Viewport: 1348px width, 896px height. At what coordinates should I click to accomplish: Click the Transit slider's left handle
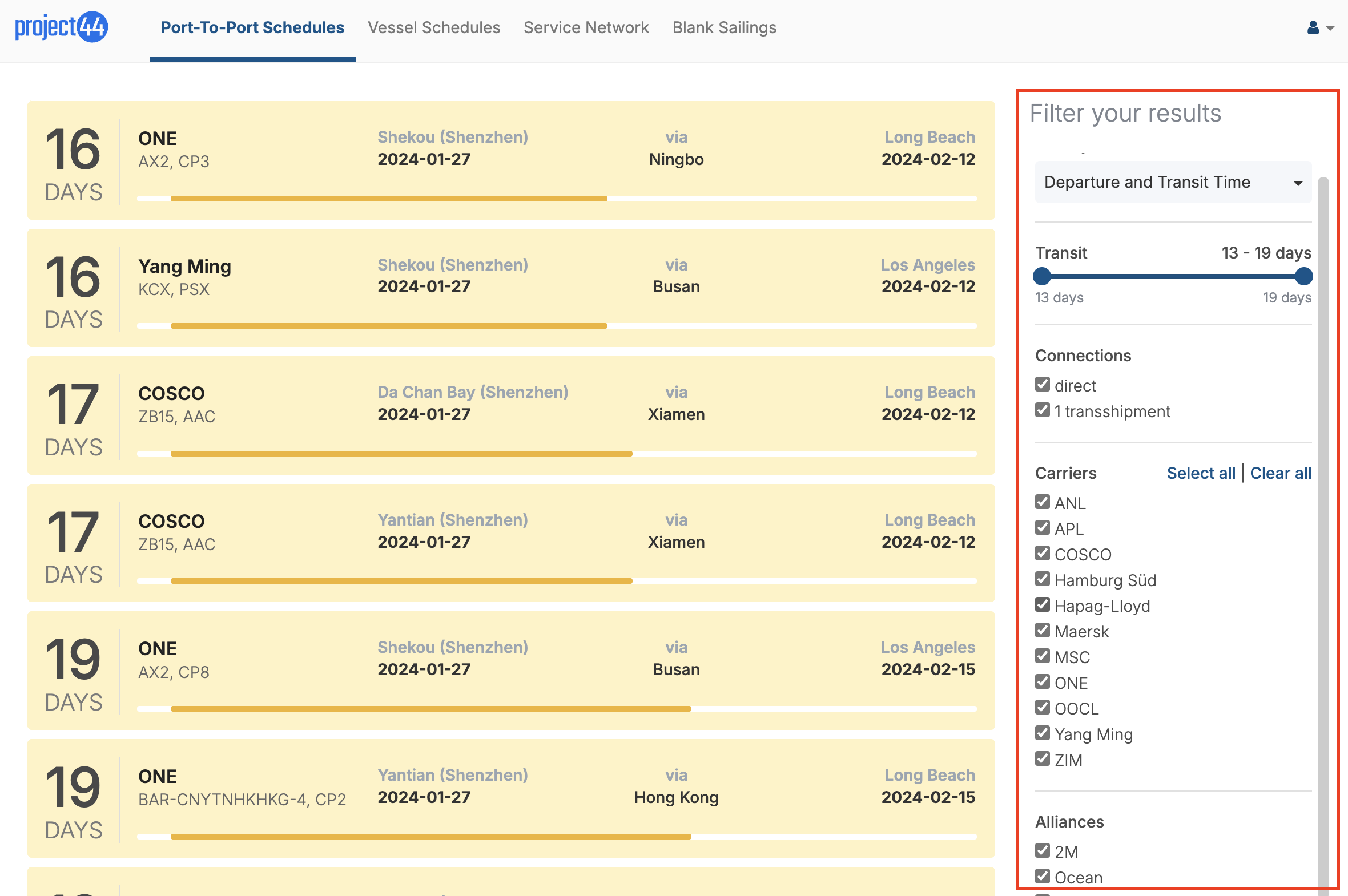1041,277
